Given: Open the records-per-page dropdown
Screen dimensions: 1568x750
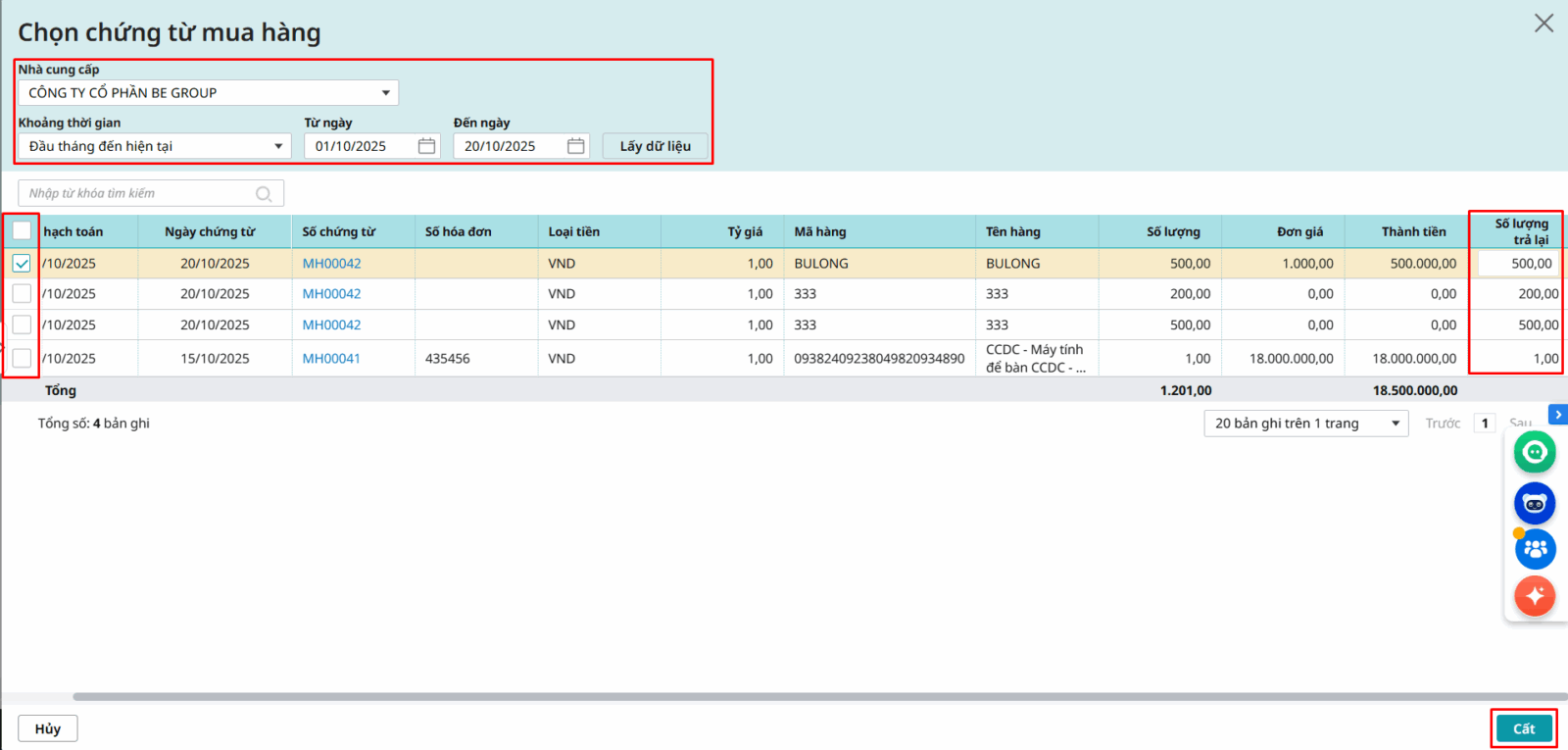Looking at the screenshot, I should pyautogui.click(x=1305, y=424).
